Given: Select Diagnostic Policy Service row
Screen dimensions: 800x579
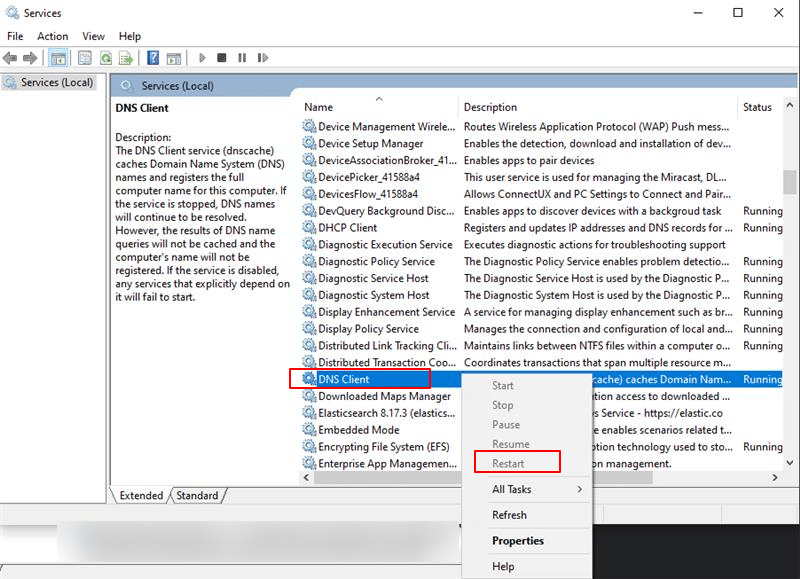Looking at the screenshot, I should coord(541,261).
